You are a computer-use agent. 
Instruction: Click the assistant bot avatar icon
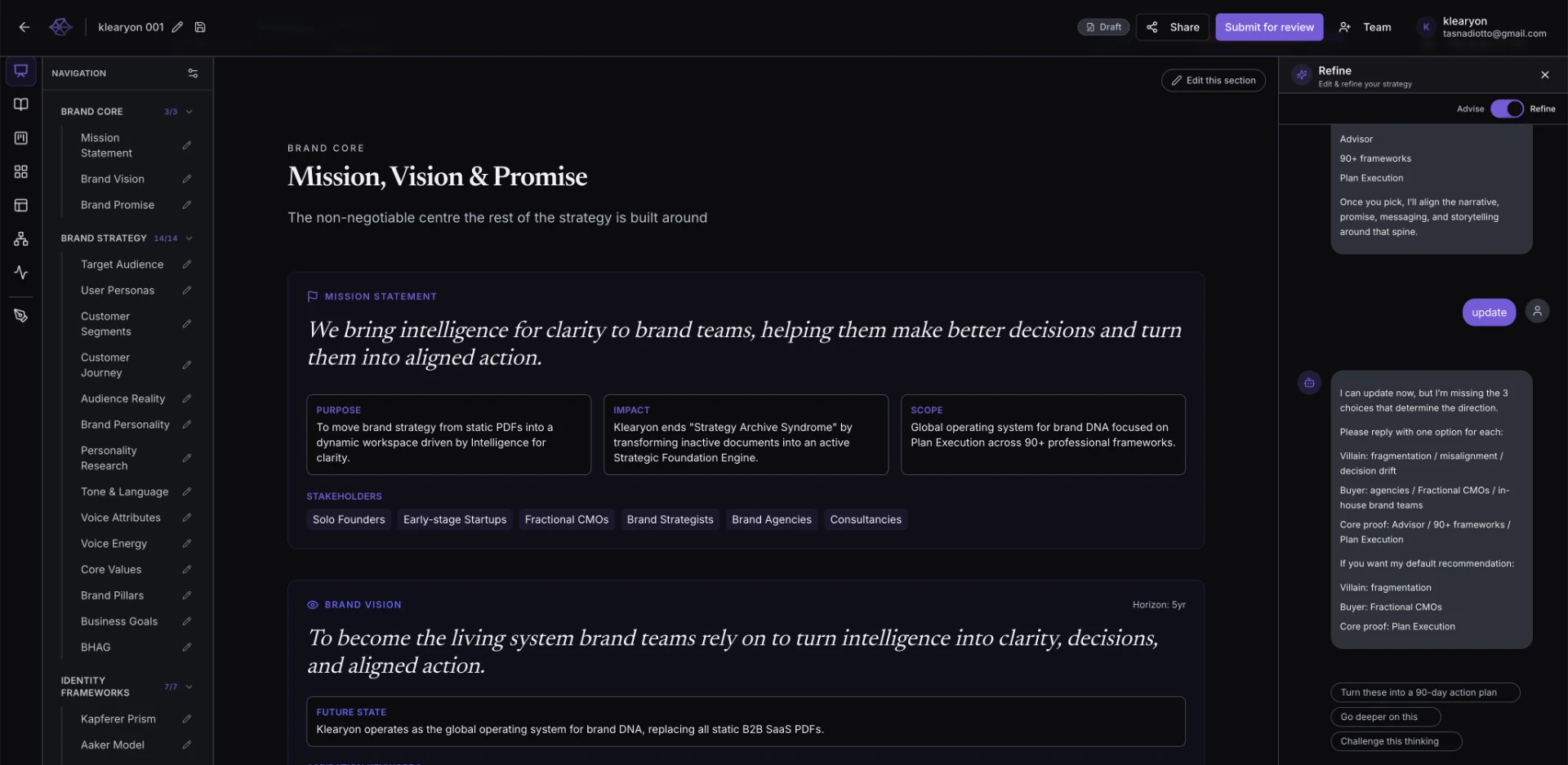[x=1309, y=383]
